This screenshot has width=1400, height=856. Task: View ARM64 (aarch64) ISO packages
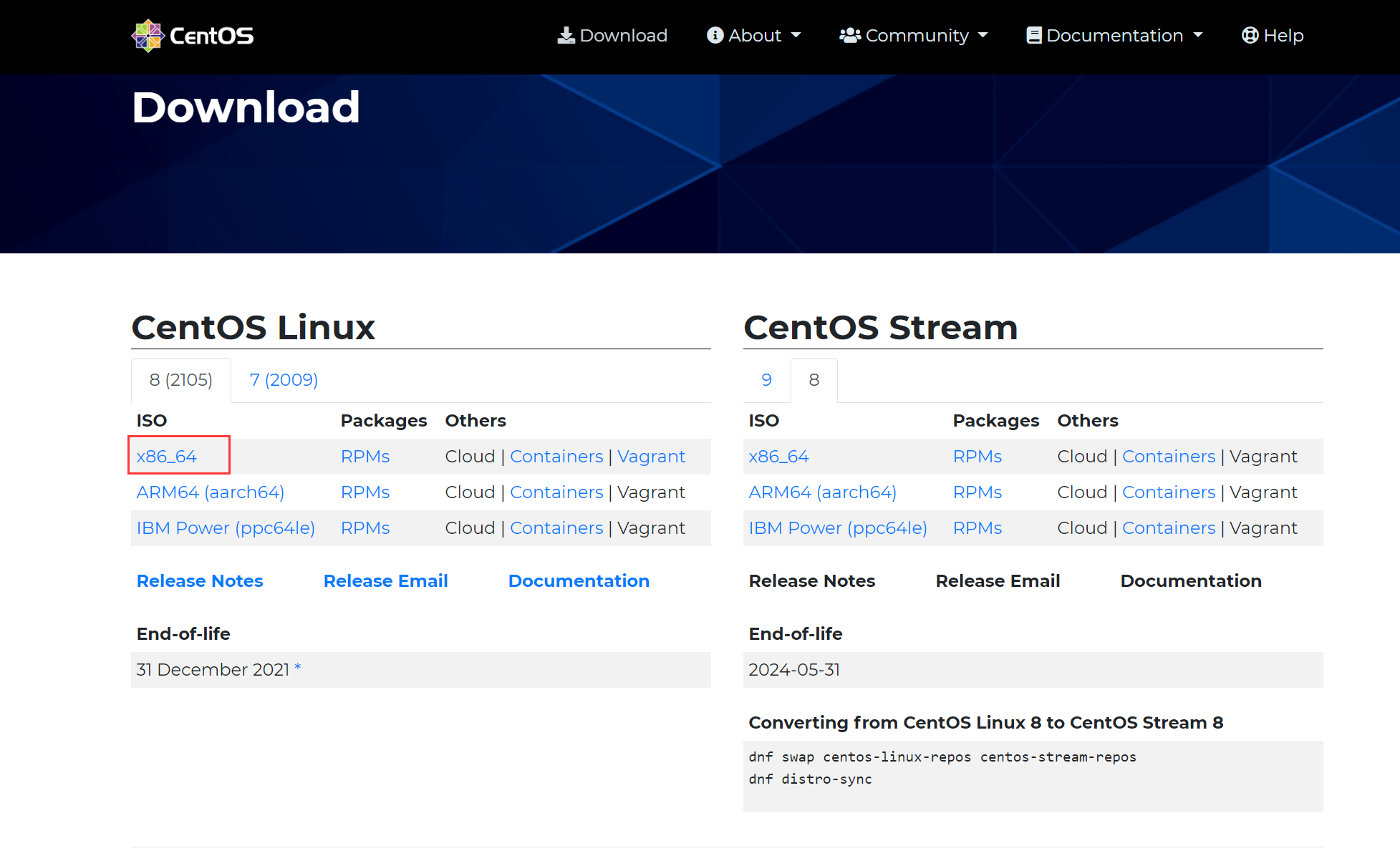tap(209, 491)
